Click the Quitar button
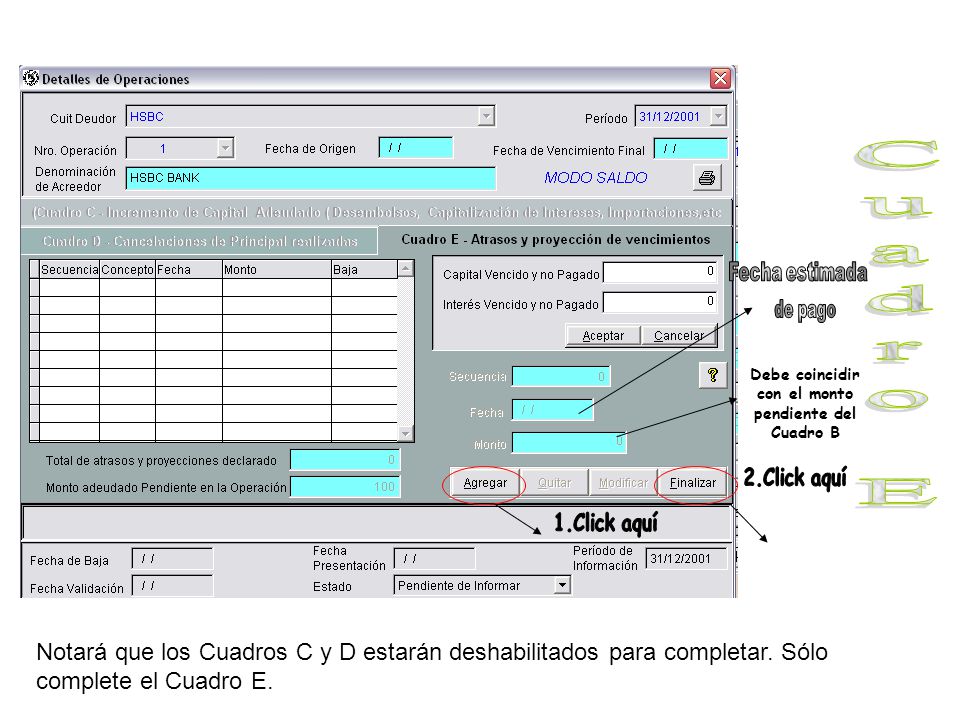 [554, 483]
